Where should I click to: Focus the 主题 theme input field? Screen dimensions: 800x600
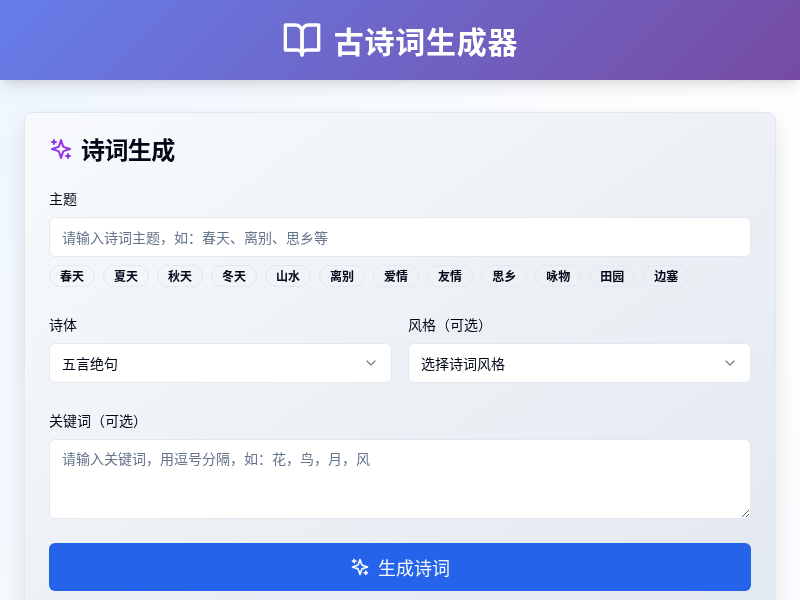(x=399, y=237)
